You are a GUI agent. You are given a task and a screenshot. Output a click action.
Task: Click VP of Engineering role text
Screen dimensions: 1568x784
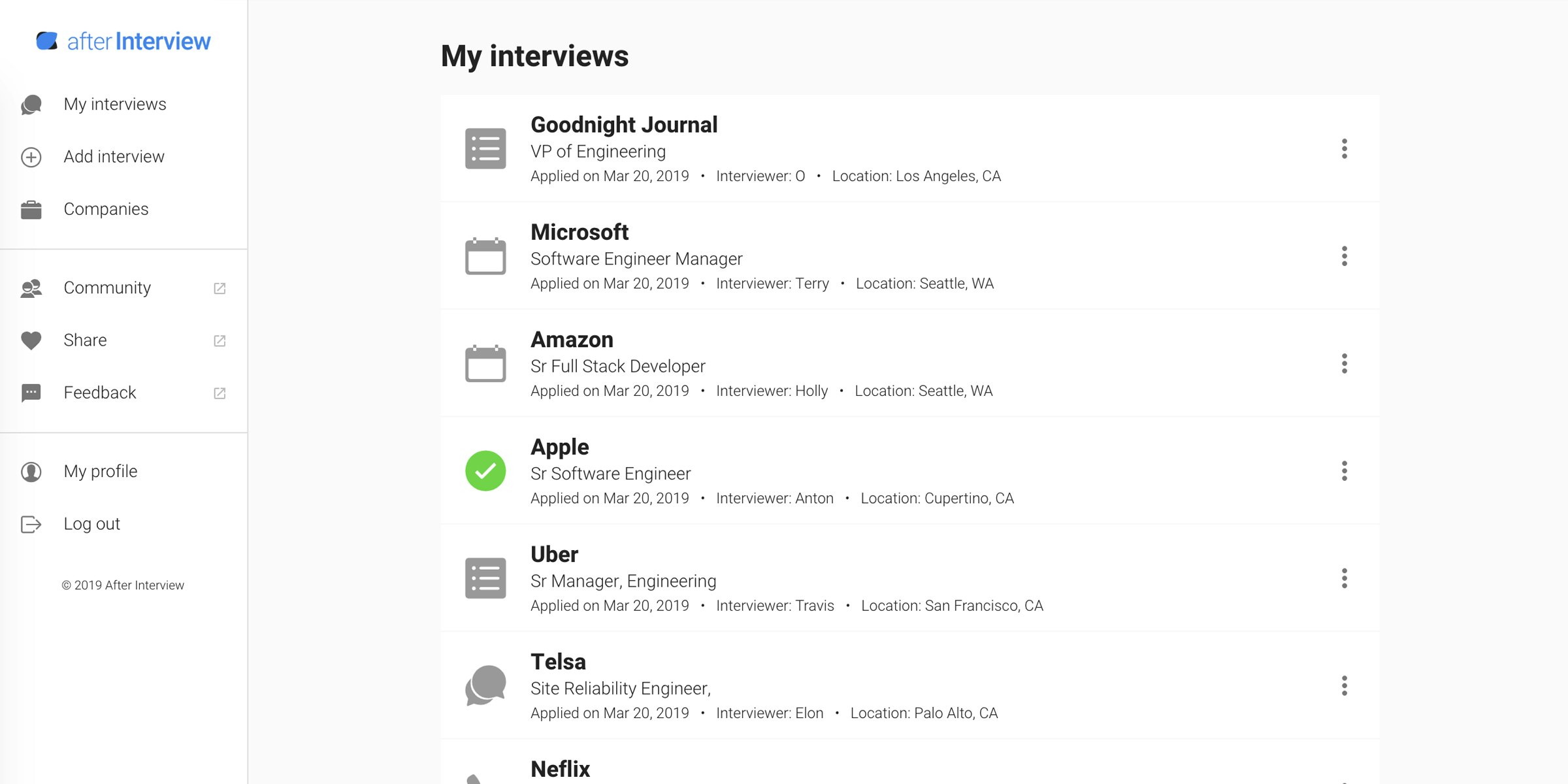(598, 152)
